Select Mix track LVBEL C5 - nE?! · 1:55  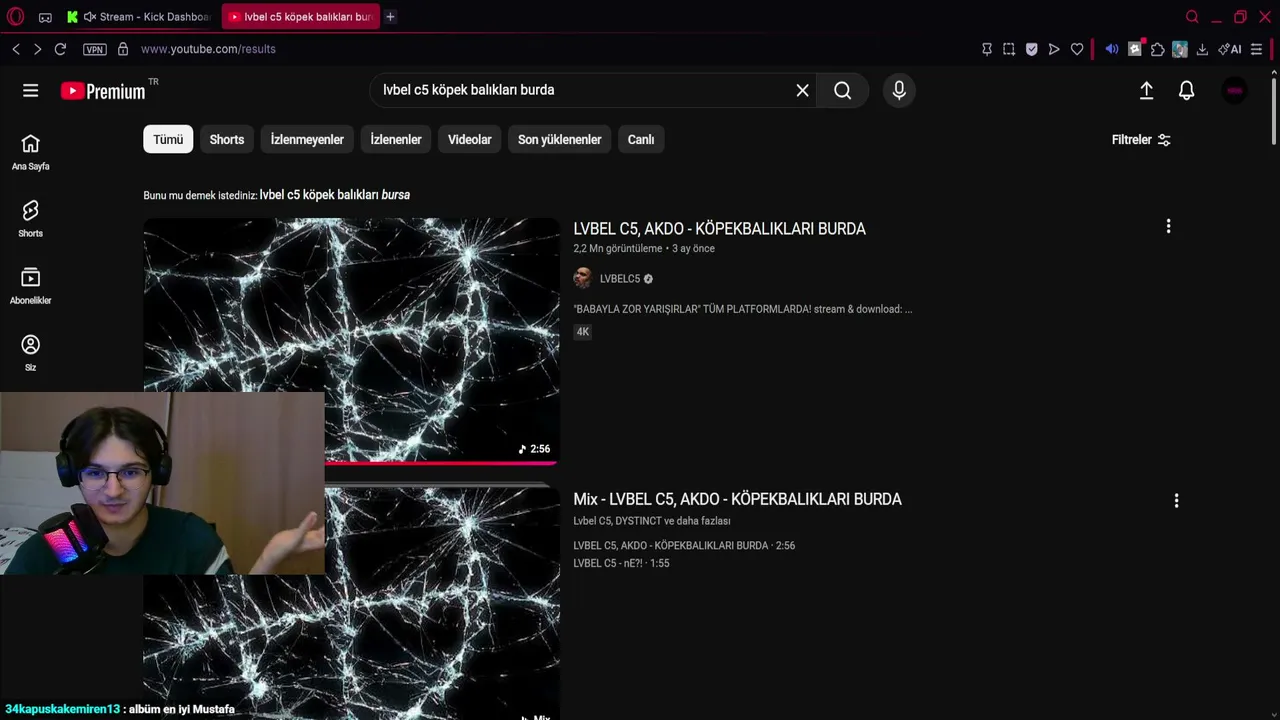click(621, 564)
